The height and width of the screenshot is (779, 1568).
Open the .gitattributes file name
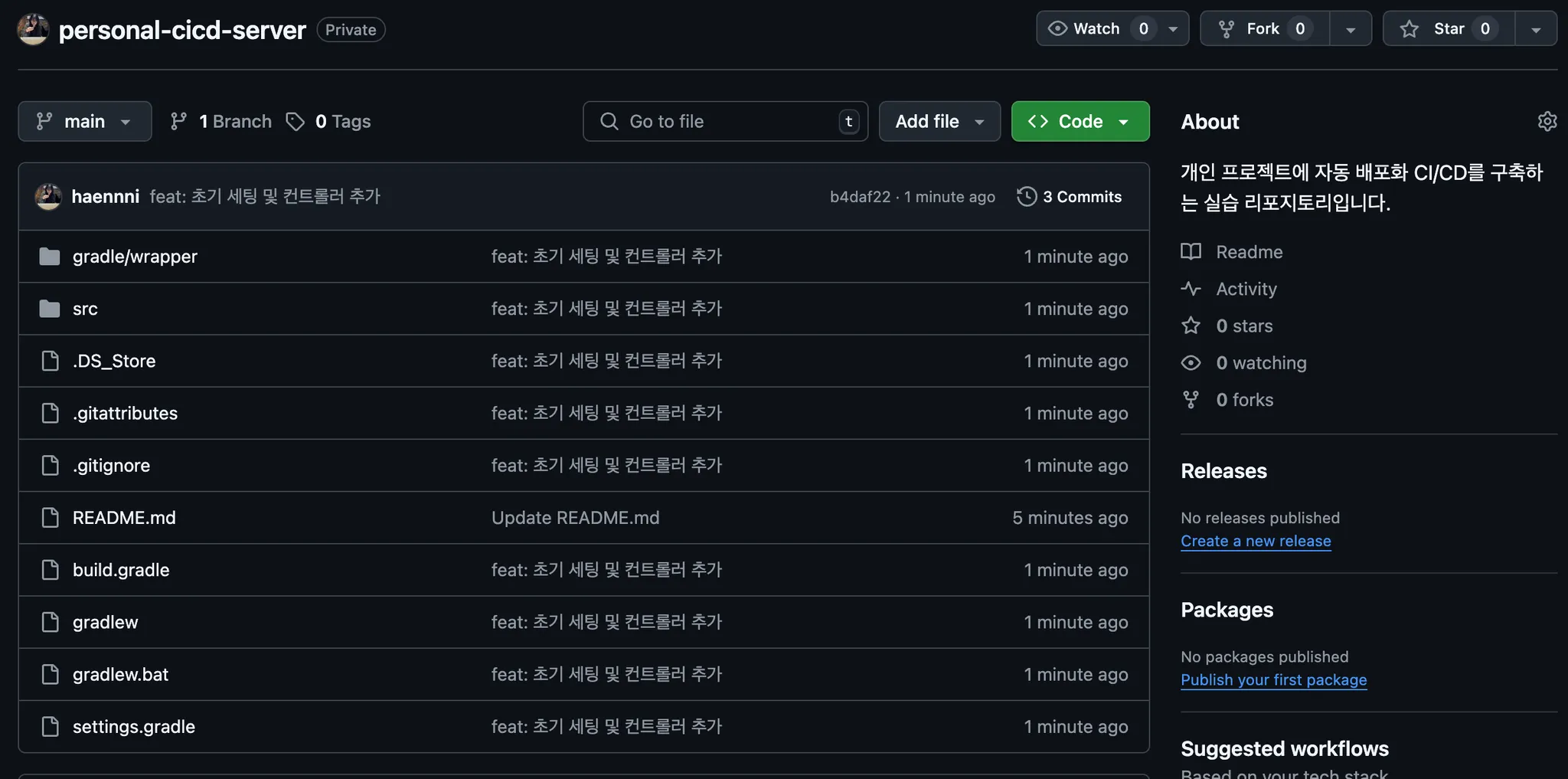pos(125,413)
